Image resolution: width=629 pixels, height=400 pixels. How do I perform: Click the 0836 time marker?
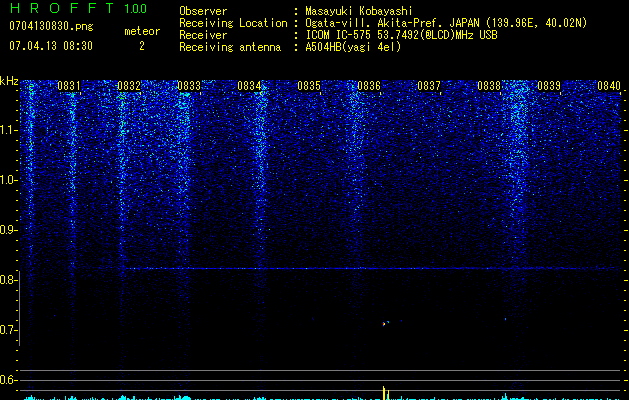pos(369,86)
